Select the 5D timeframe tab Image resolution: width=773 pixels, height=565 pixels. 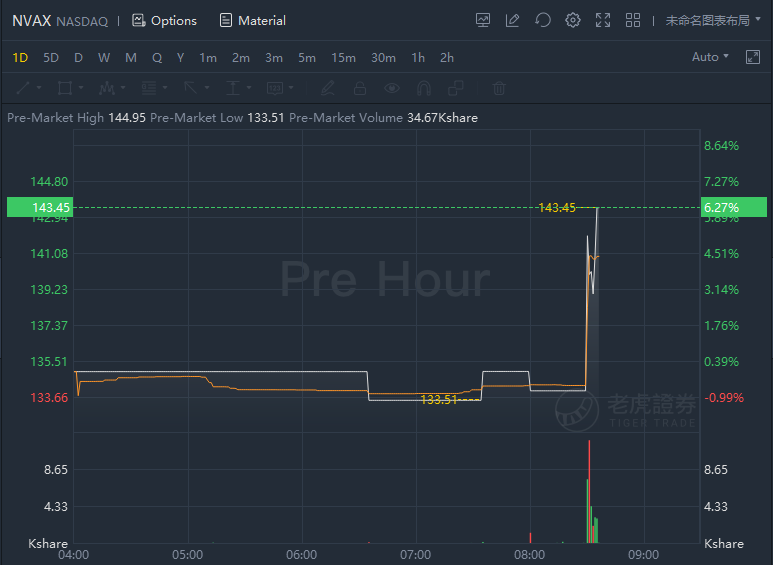point(51,58)
